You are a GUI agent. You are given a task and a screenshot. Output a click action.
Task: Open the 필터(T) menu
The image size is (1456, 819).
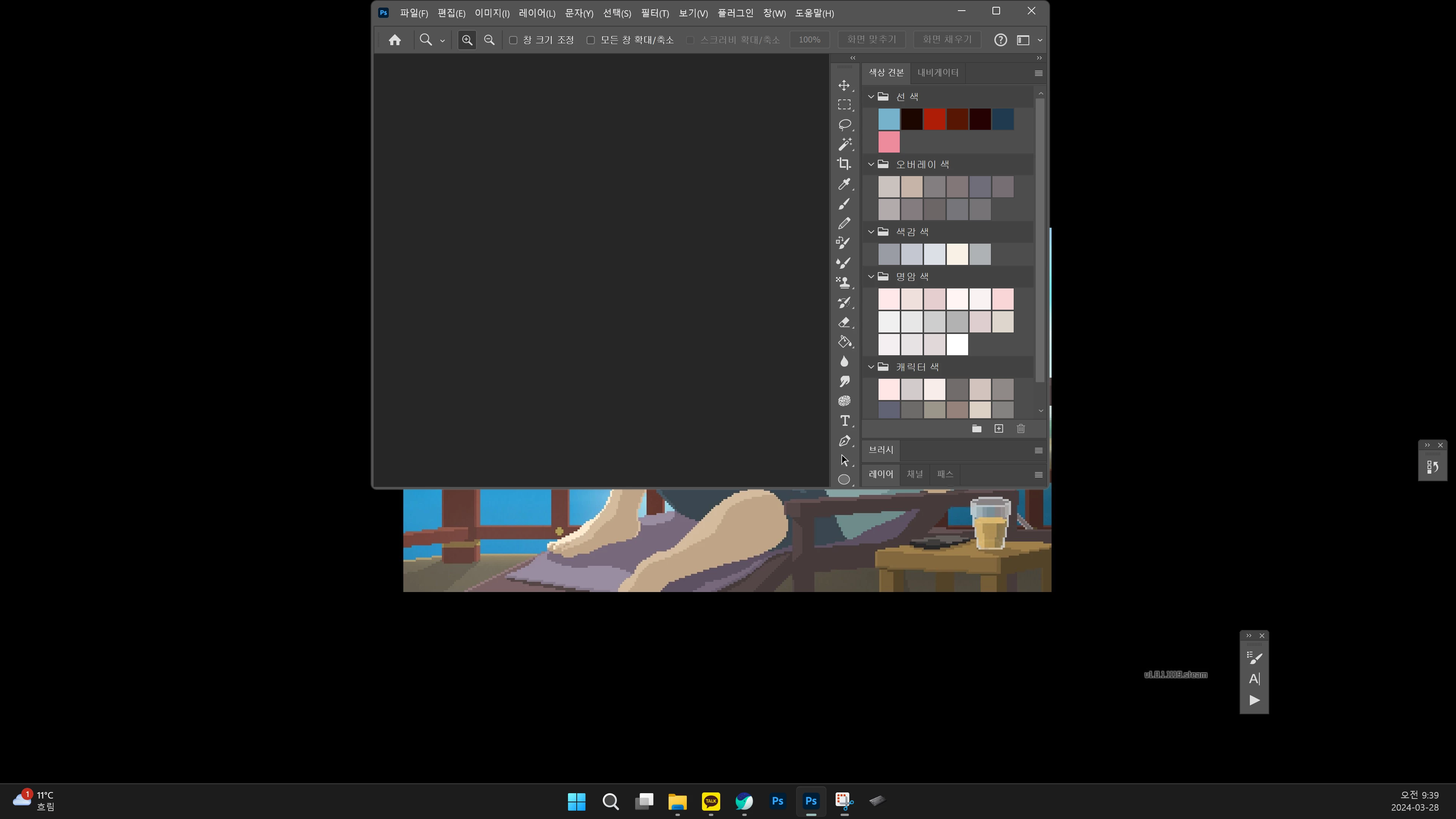coord(655,13)
